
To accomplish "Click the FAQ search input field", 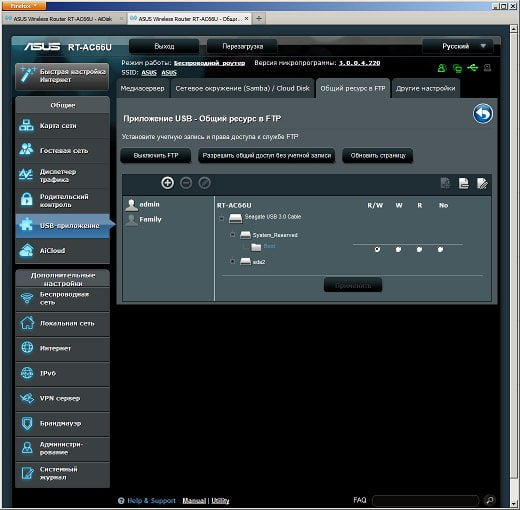I will point(425,500).
